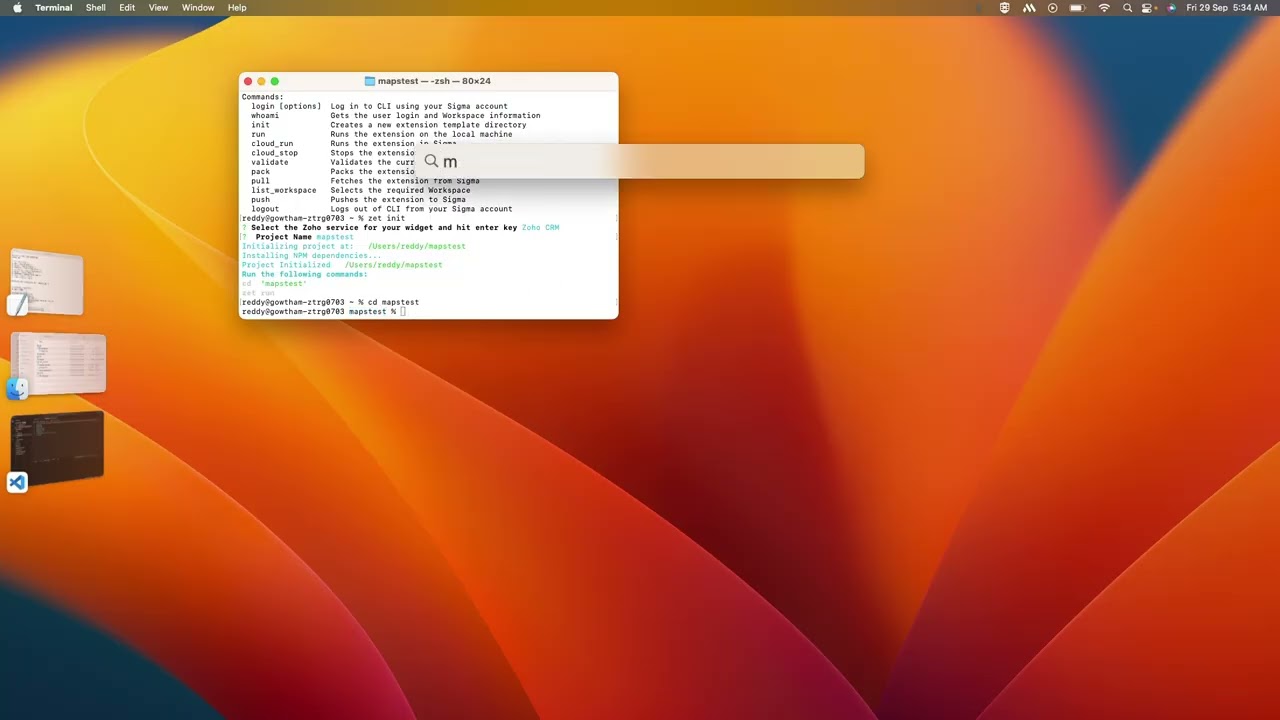This screenshot has width=1280, height=720.
Task: Open the Terminal application menu
Action: [53, 7]
